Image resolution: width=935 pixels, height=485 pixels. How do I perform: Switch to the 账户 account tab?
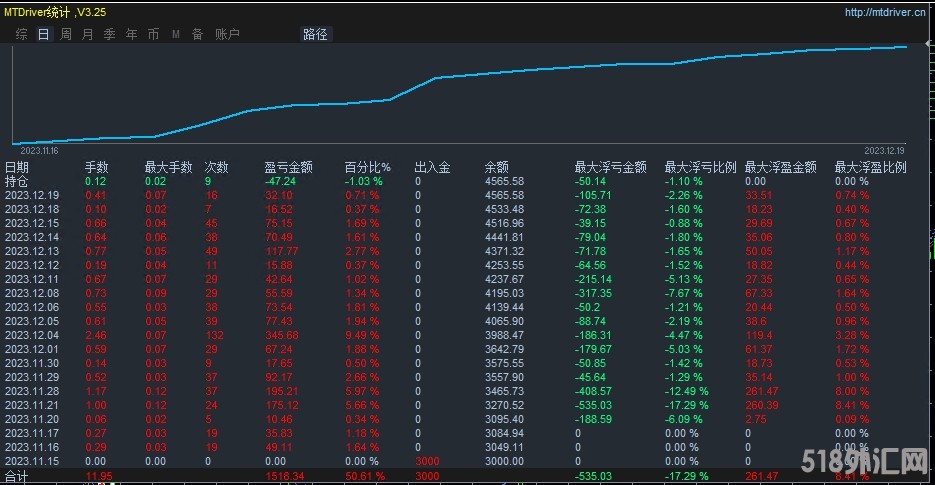pyautogui.click(x=227, y=34)
